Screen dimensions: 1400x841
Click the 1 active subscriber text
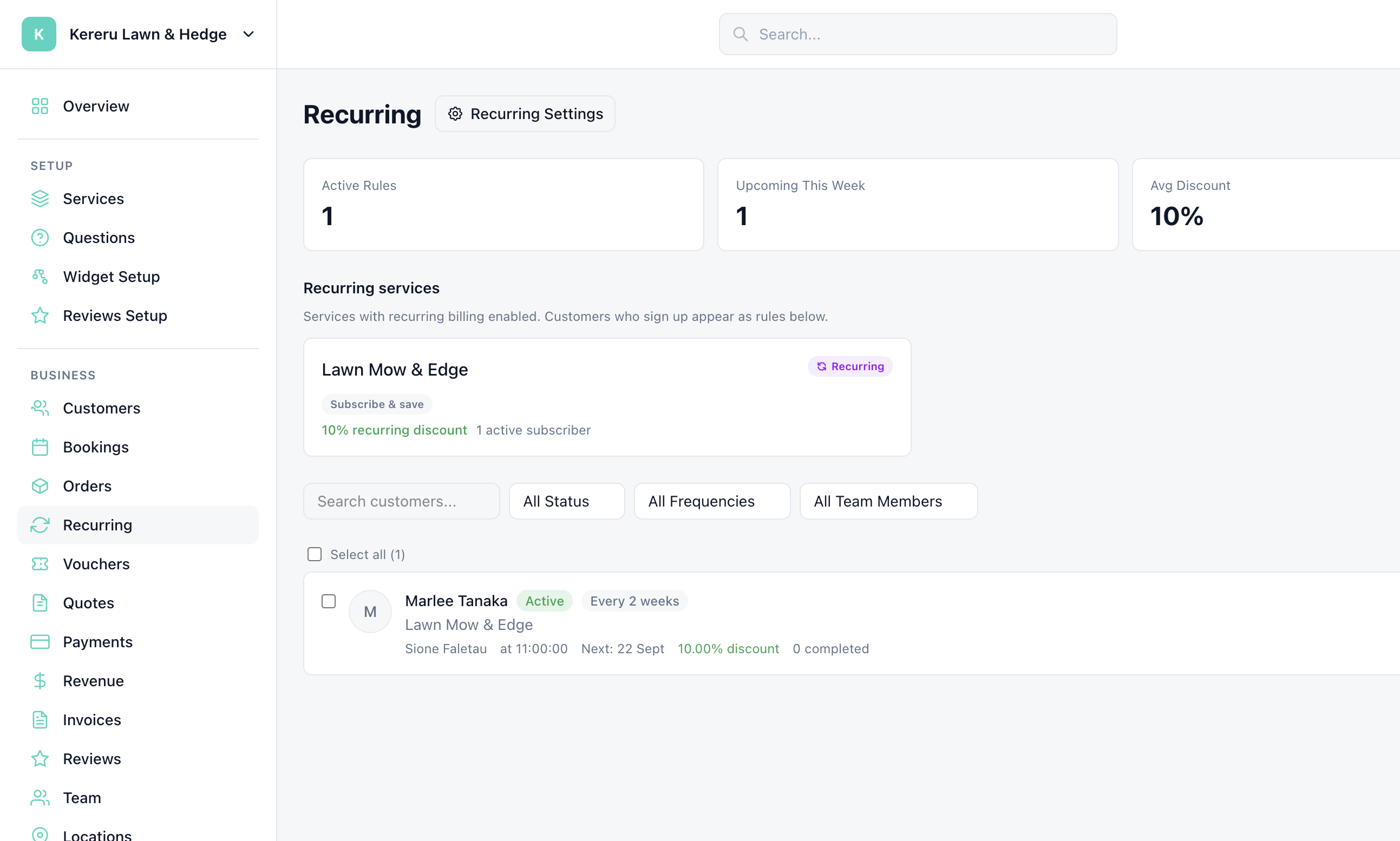tap(533, 430)
